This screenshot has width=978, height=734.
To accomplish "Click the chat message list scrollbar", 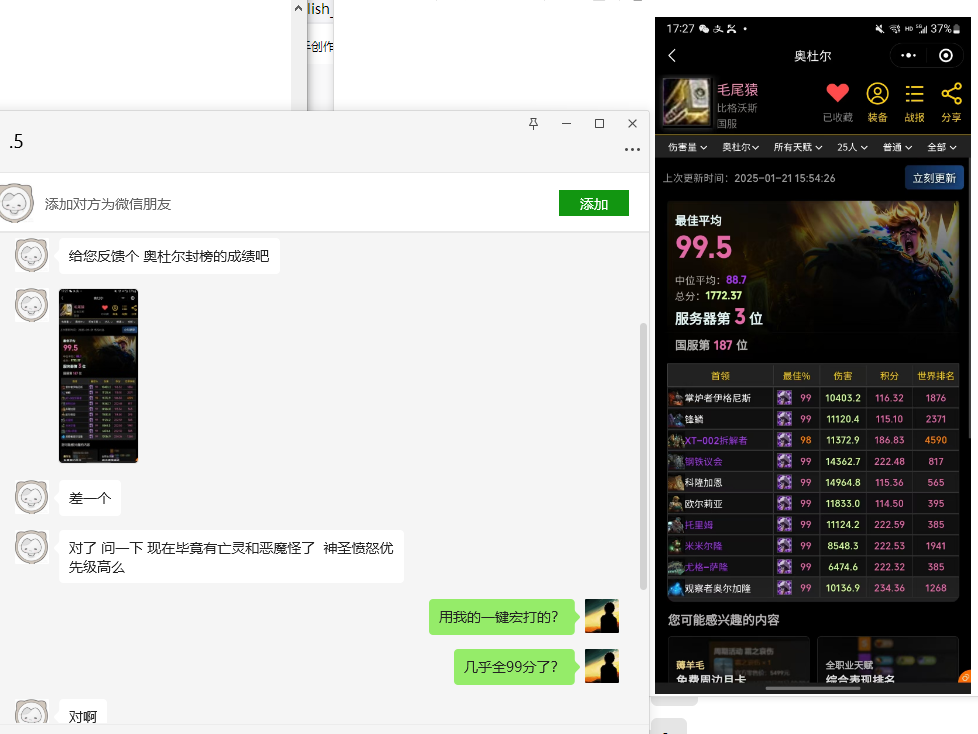I will tap(643, 450).
